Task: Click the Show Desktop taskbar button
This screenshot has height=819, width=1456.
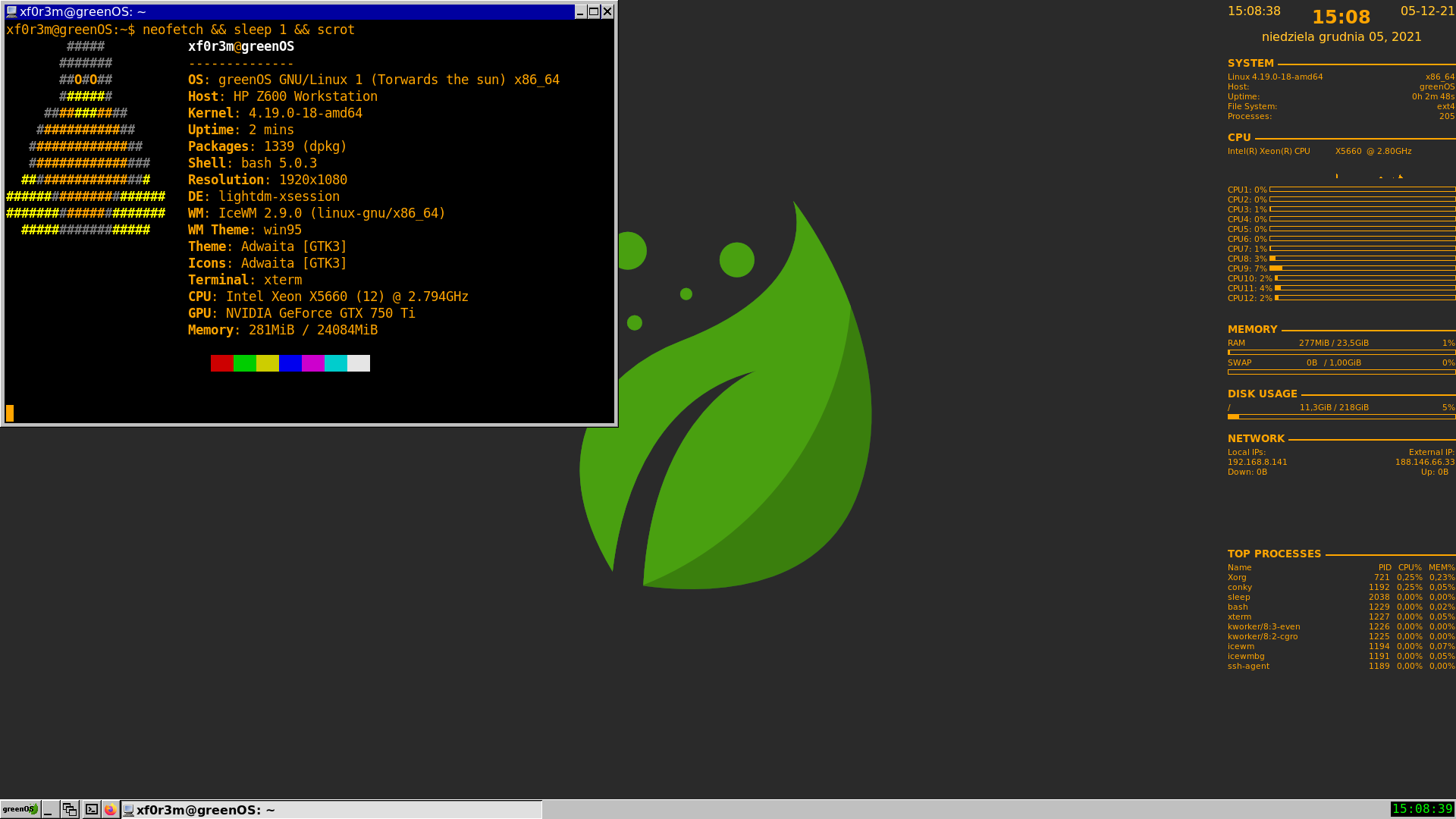Action: [49, 809]
